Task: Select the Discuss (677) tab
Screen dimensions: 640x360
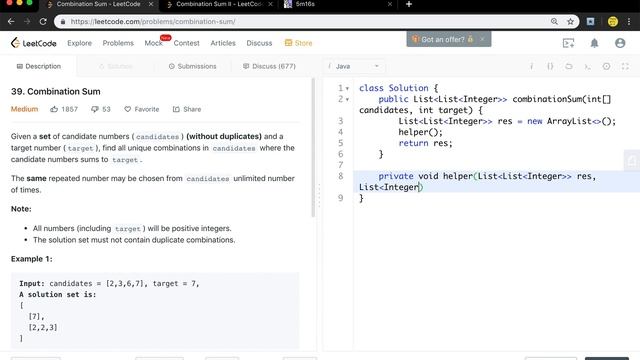Action: [269, 66]
